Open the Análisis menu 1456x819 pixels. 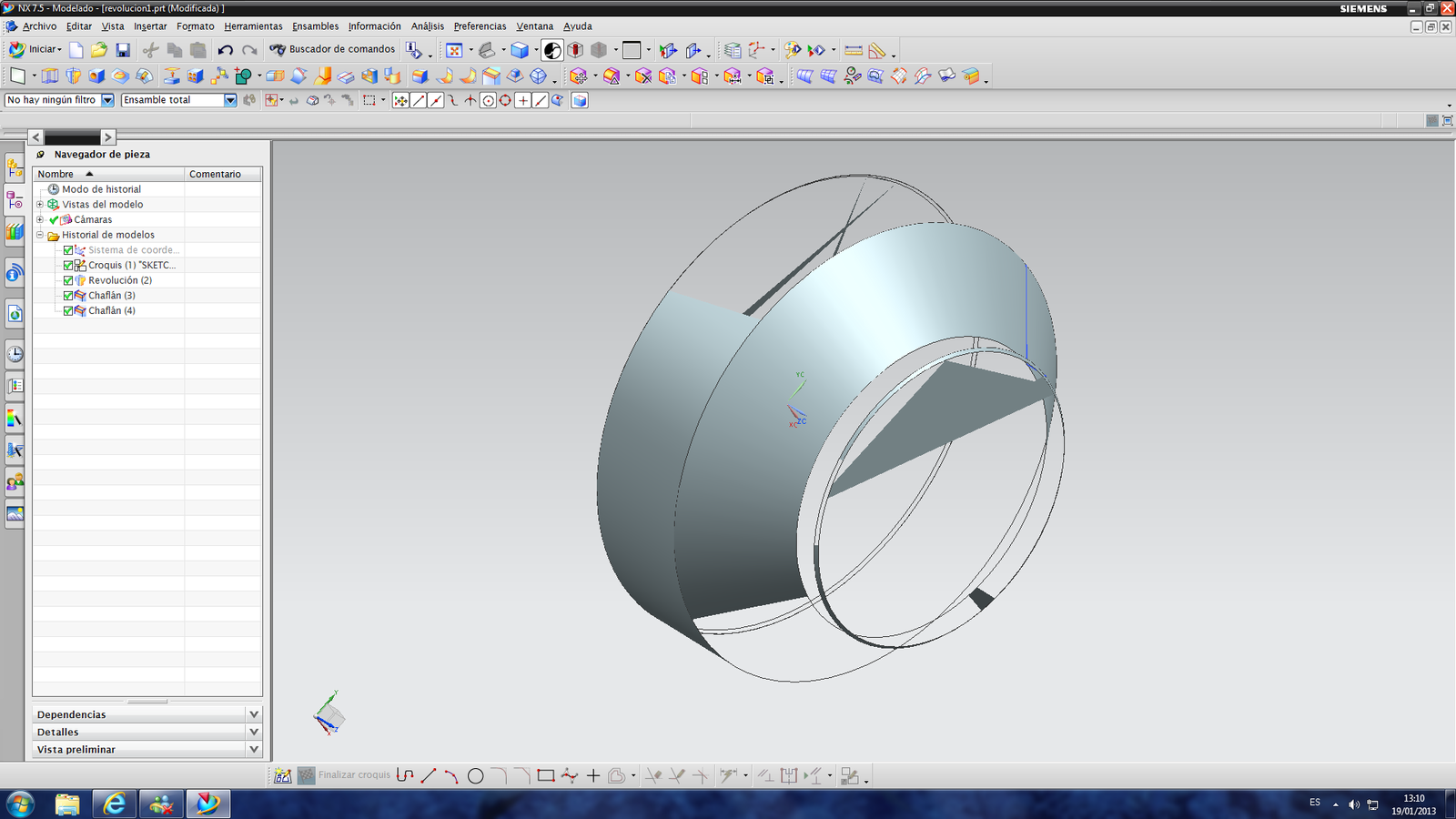tap(427, 26)
